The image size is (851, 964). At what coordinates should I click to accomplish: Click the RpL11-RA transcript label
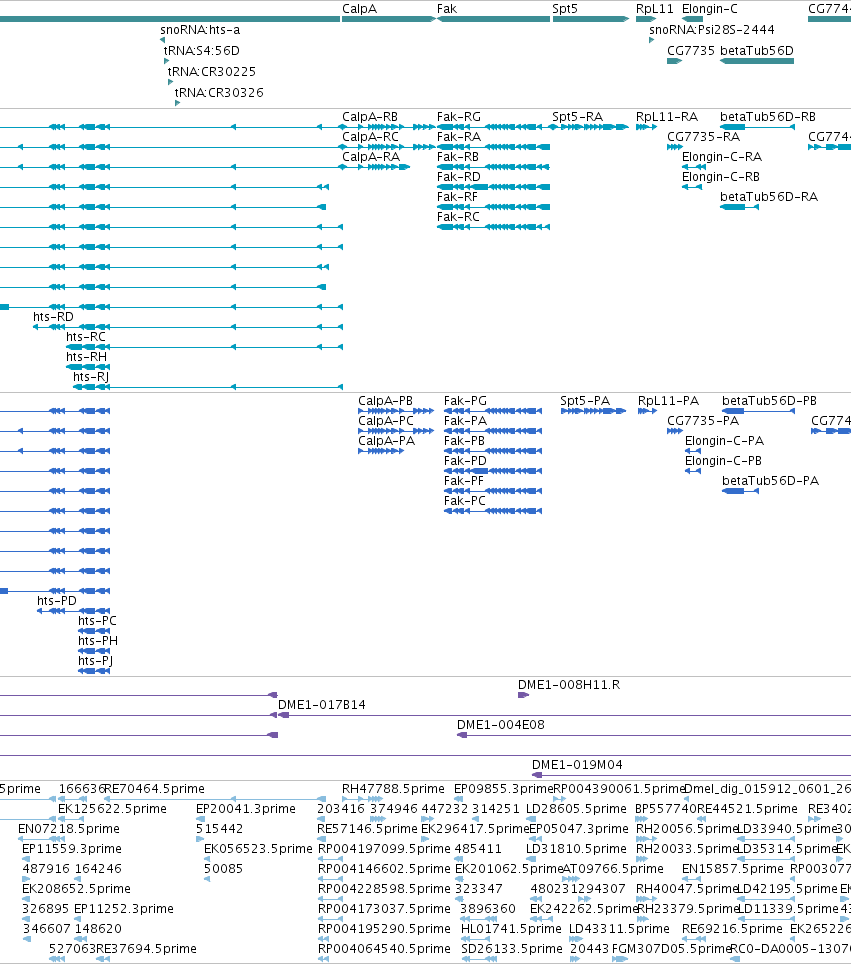tap(667, 117)
